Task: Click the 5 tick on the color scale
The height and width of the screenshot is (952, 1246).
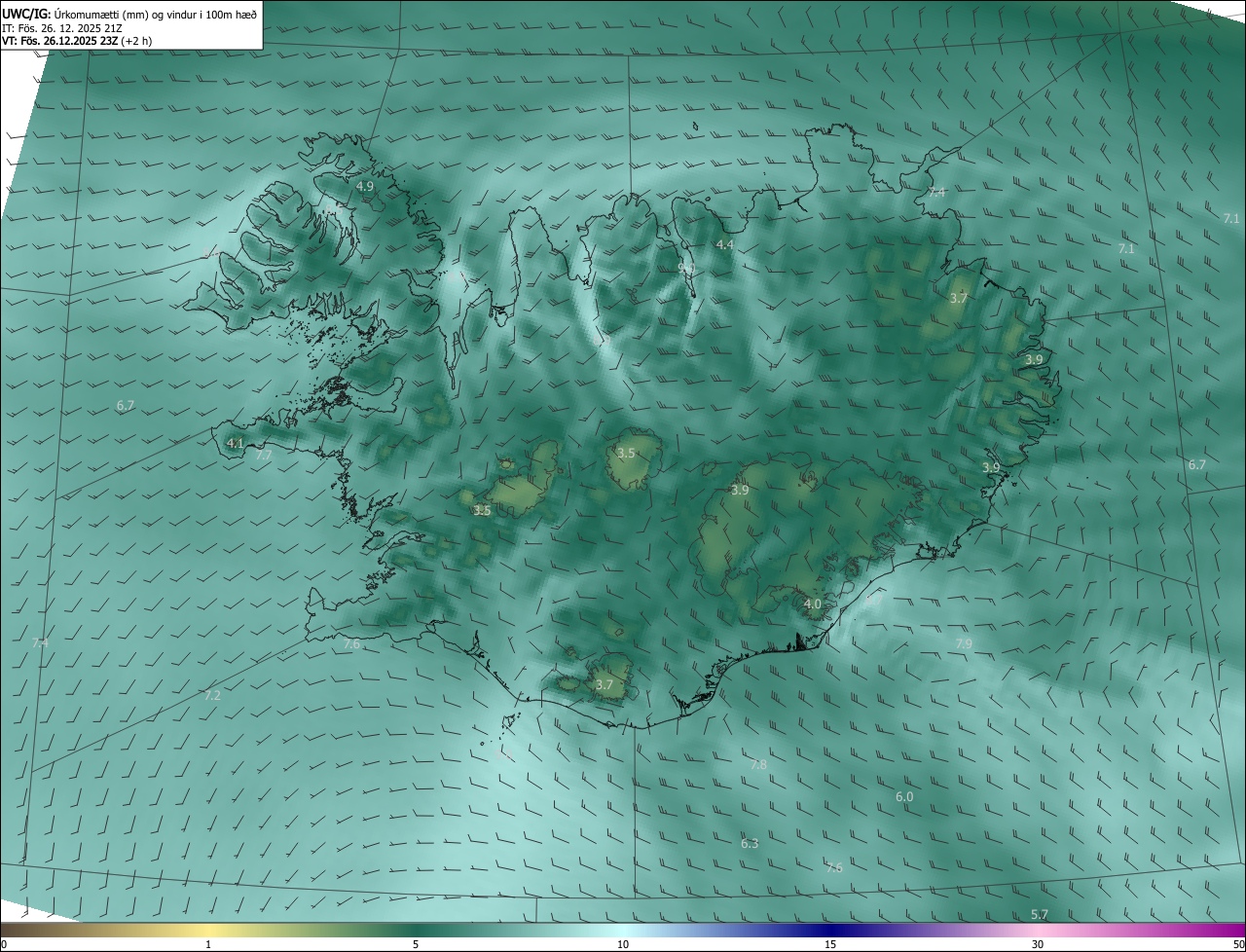Action: coord(416,944)
